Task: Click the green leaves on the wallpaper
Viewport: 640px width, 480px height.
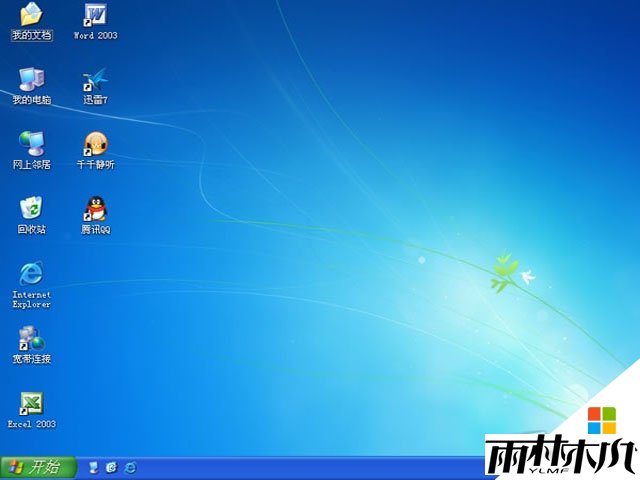Action: click(x=503, y=272)
